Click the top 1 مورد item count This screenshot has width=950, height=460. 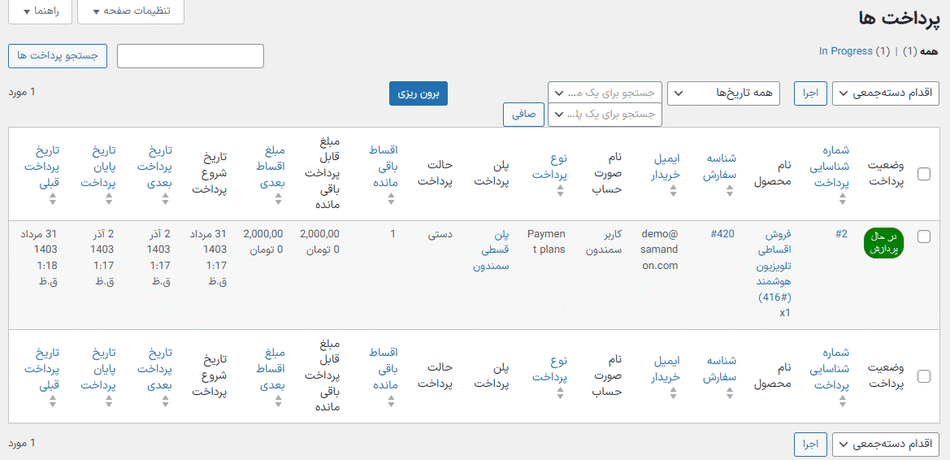[x=22, y=92]
